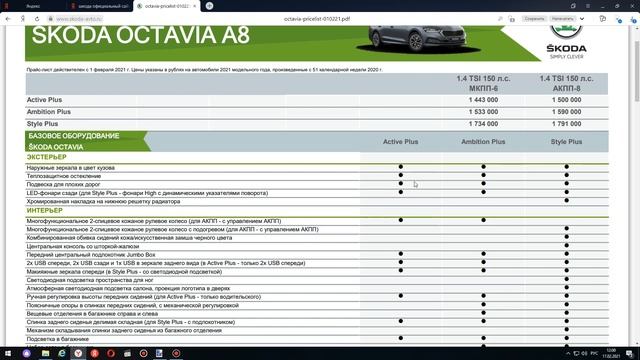Click the Напечатать (Print) button
The height and width of the screenshot is (360, 640).
coord(562,19)
